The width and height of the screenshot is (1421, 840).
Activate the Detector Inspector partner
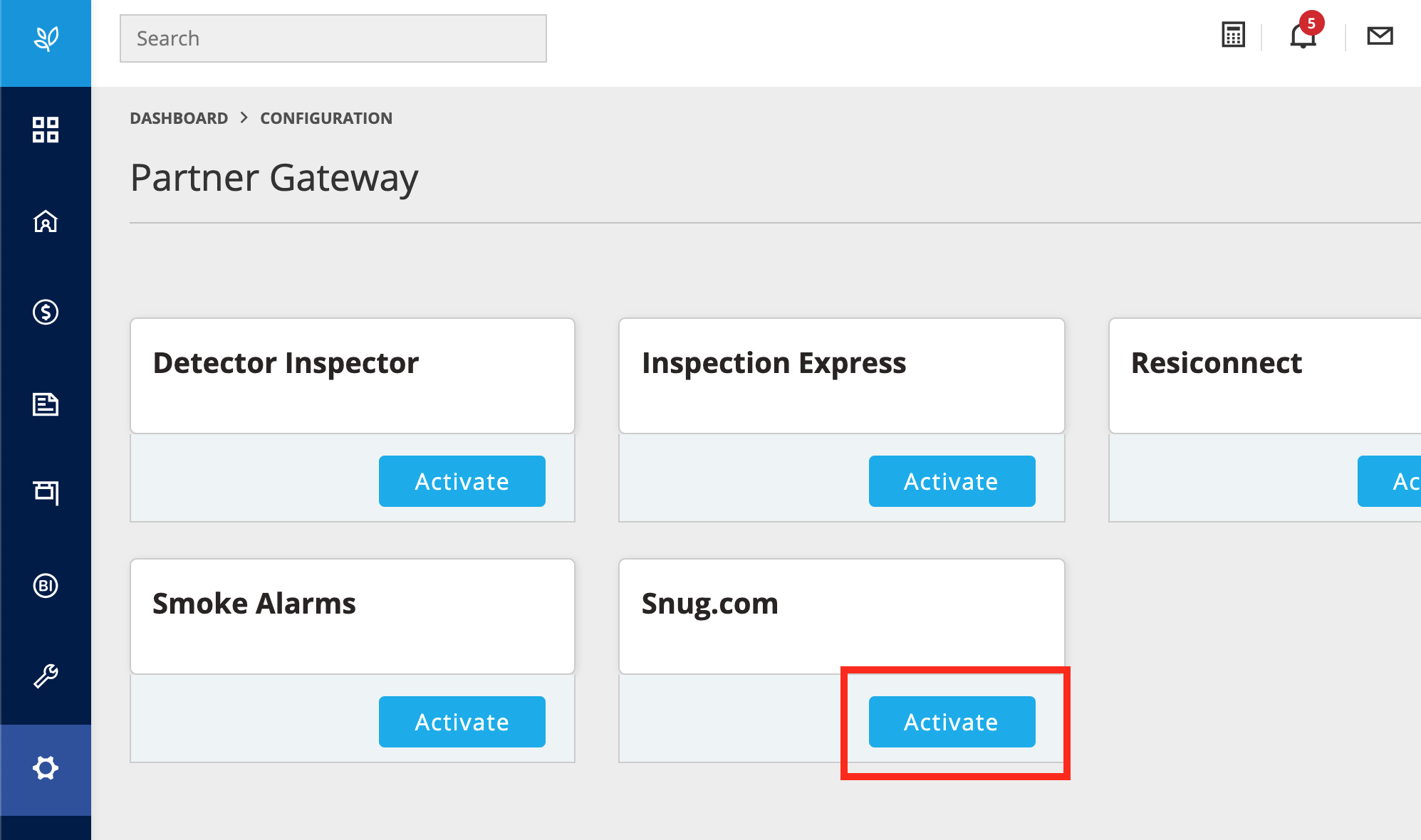pos(462,481)
